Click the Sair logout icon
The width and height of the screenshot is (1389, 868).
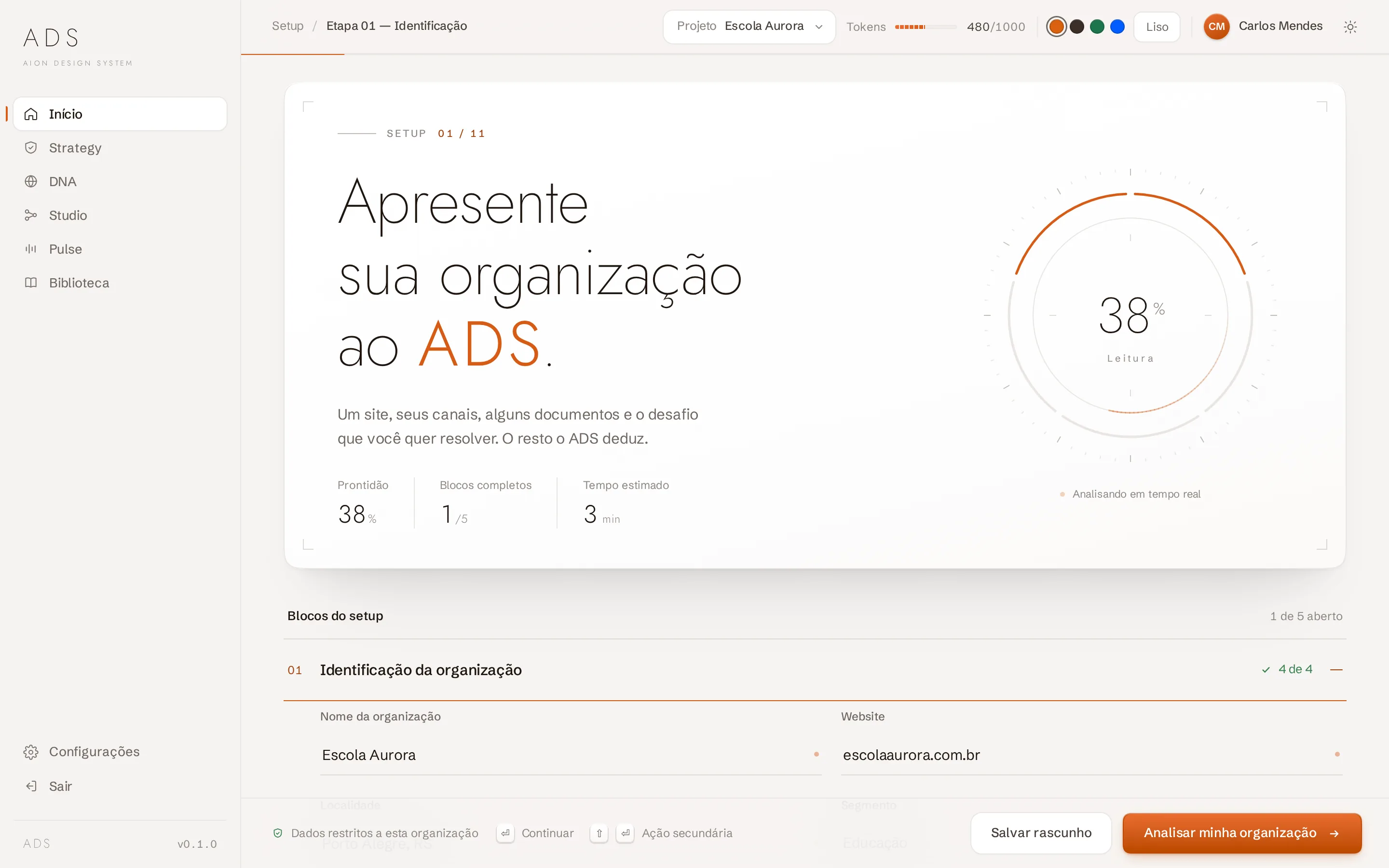click(x=31, y=787)
